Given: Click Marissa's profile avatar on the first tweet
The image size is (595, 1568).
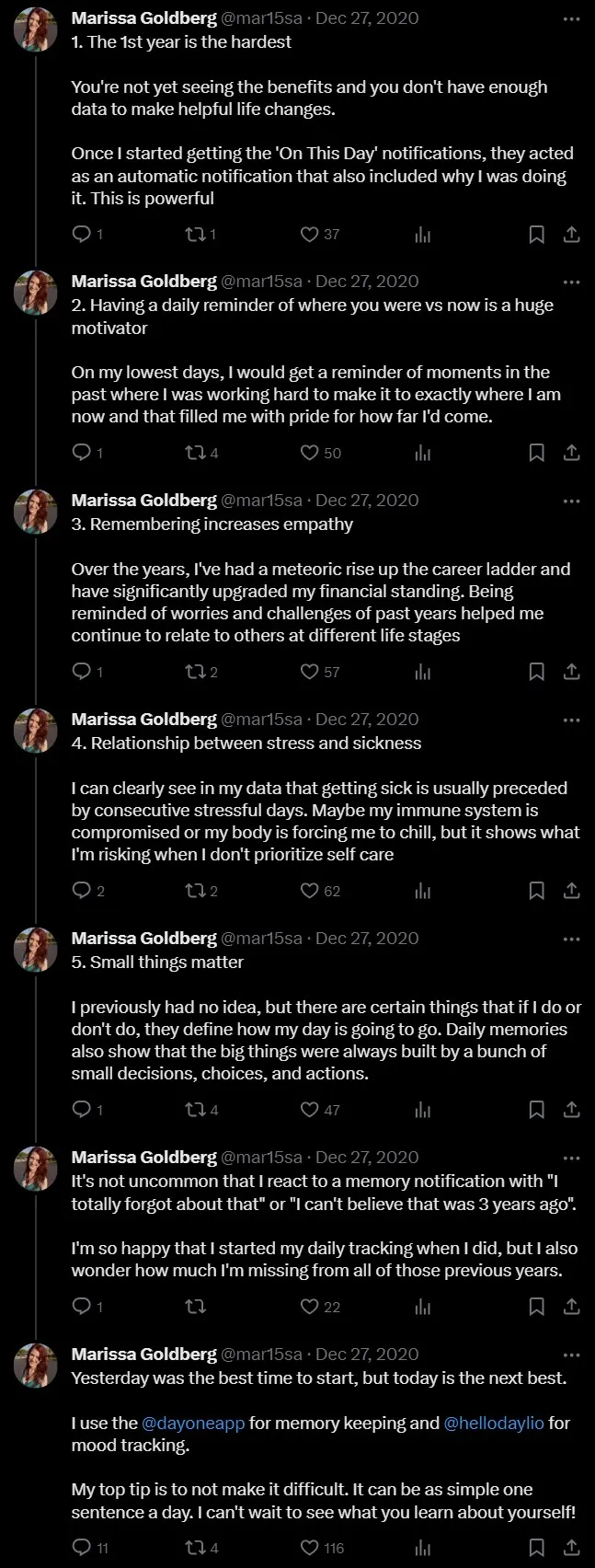Looking at the screenshot, I should coord(36,27).
